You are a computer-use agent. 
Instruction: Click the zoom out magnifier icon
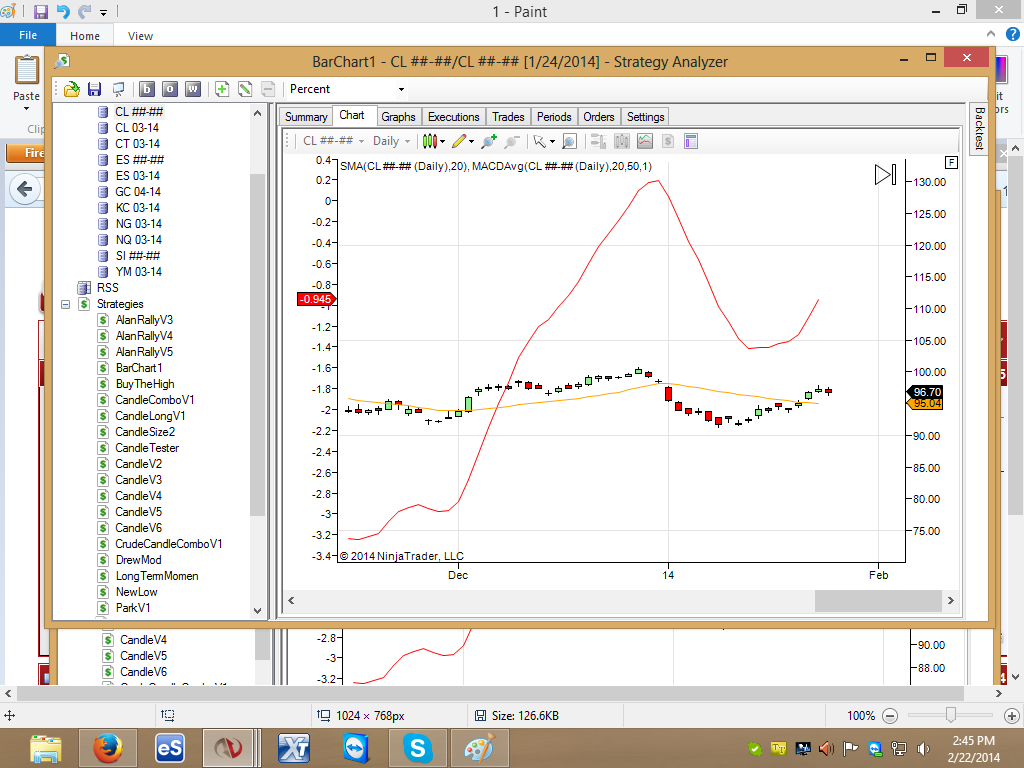point(512,141)
